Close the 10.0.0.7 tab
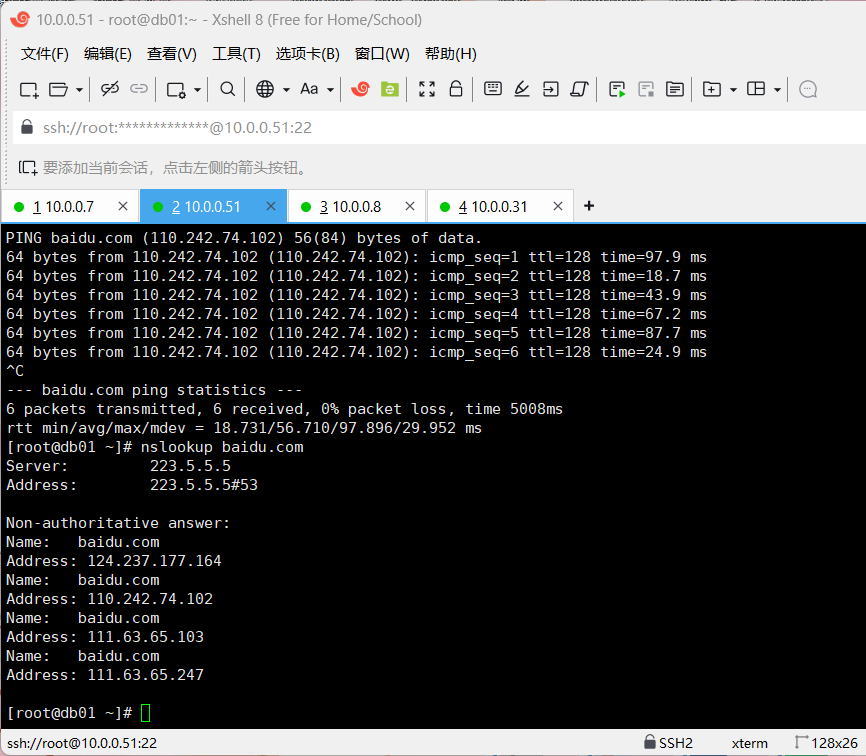 [123, 206]
